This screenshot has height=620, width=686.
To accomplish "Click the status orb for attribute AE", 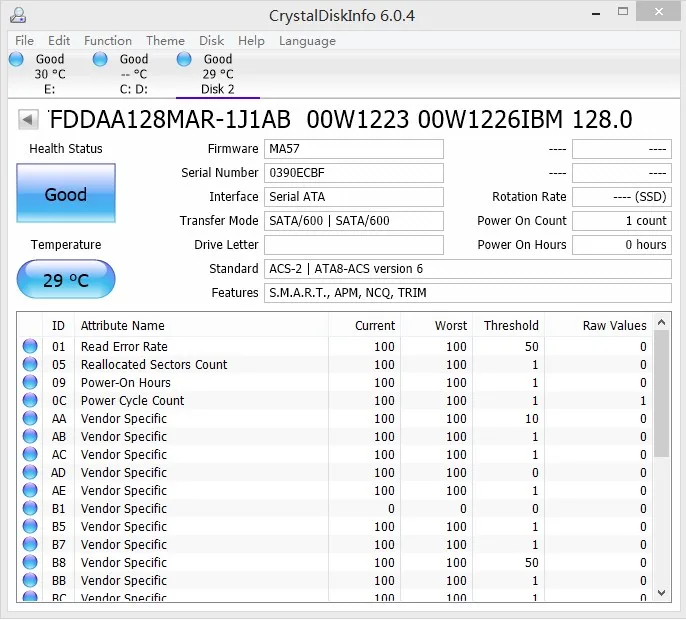I will click(x=30, y=490).
